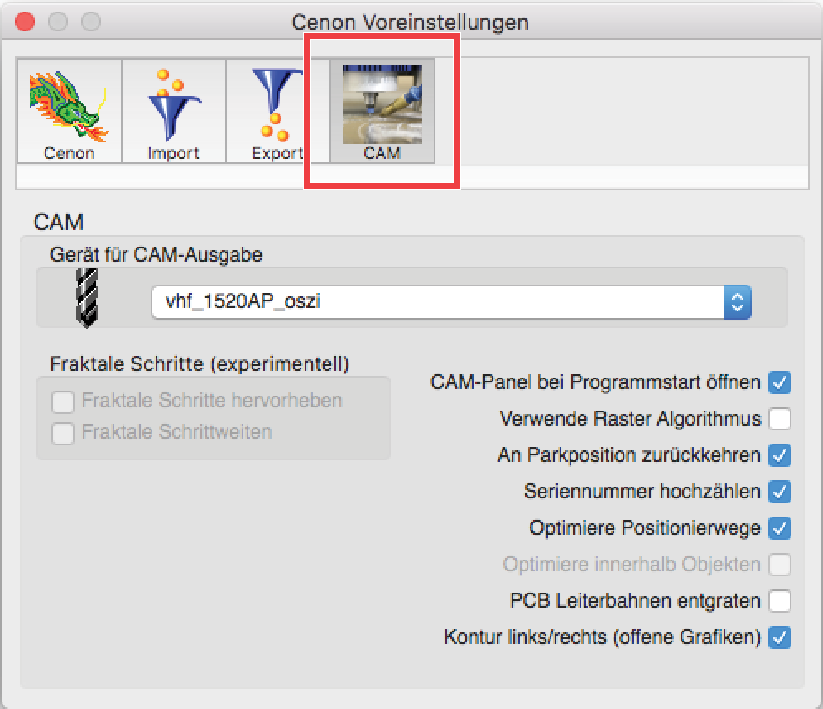Image resolution: width=823 pixels, height=709 pixels.
Task: Toggle Kontur links/rechts (offene Grafiken)
Action: point(779,637)
